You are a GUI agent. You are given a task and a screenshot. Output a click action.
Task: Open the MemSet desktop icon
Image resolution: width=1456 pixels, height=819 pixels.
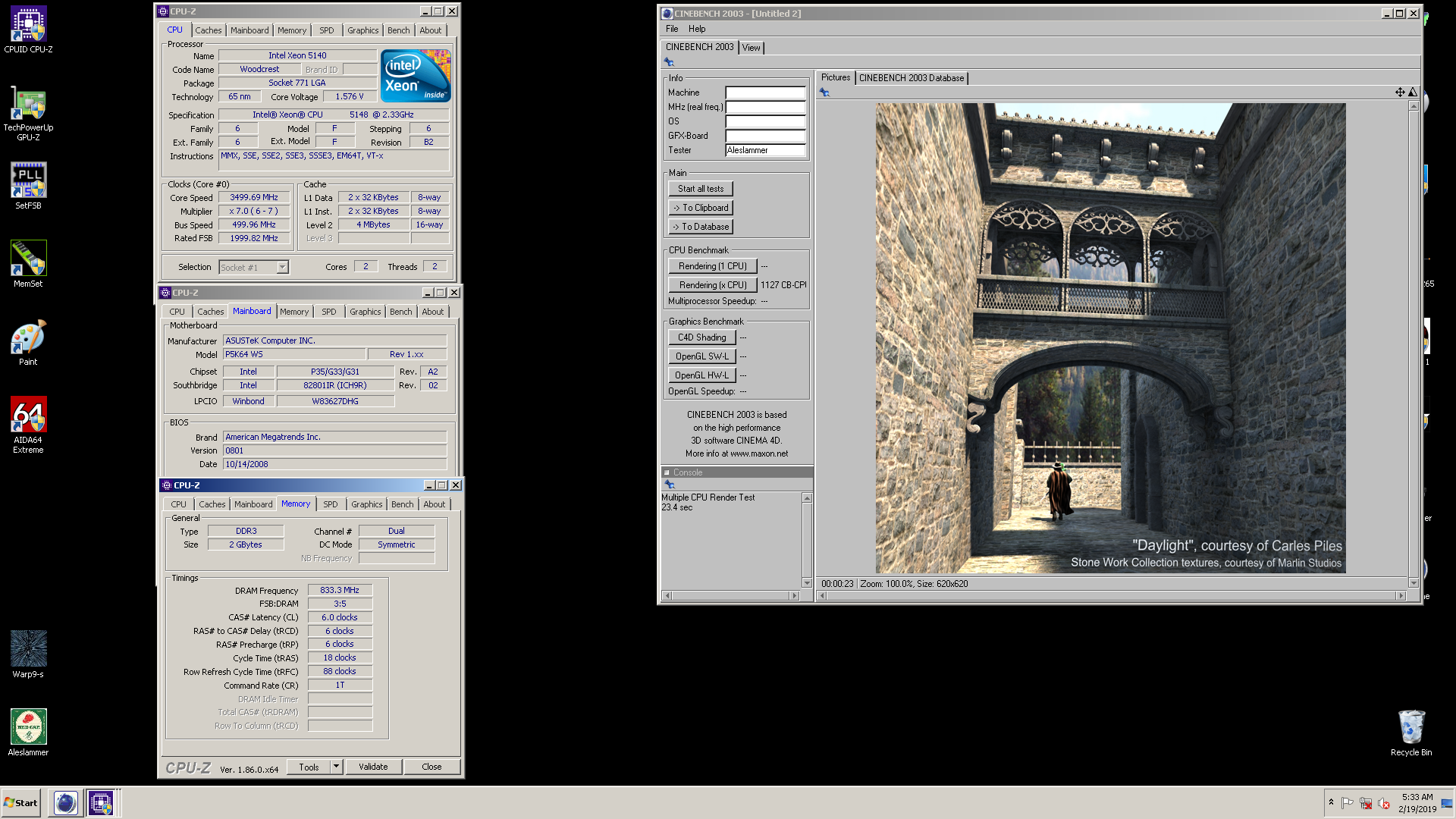click(28, 264)
